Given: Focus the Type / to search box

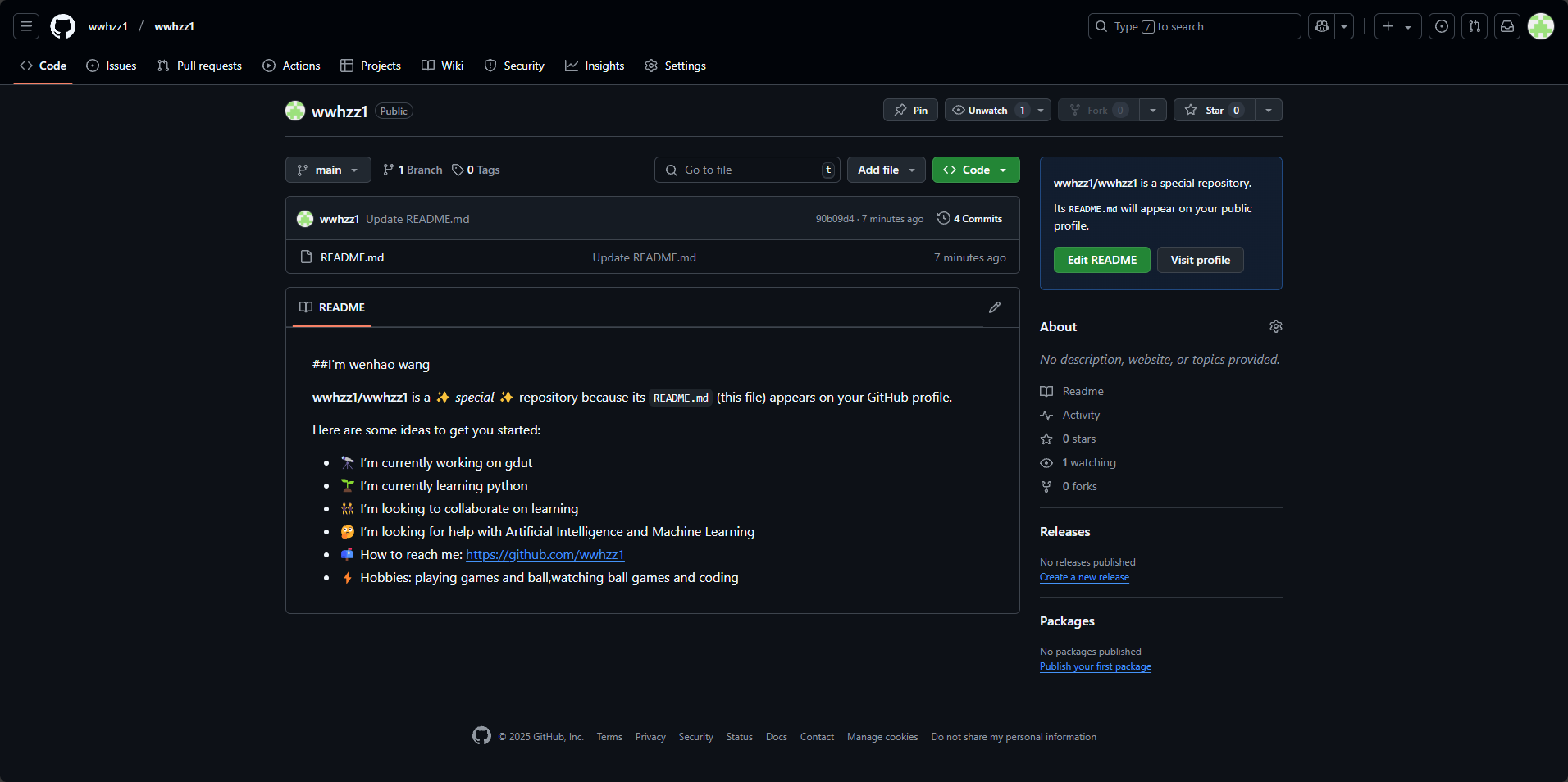Looking at the screenshot, I should 1195,26.
